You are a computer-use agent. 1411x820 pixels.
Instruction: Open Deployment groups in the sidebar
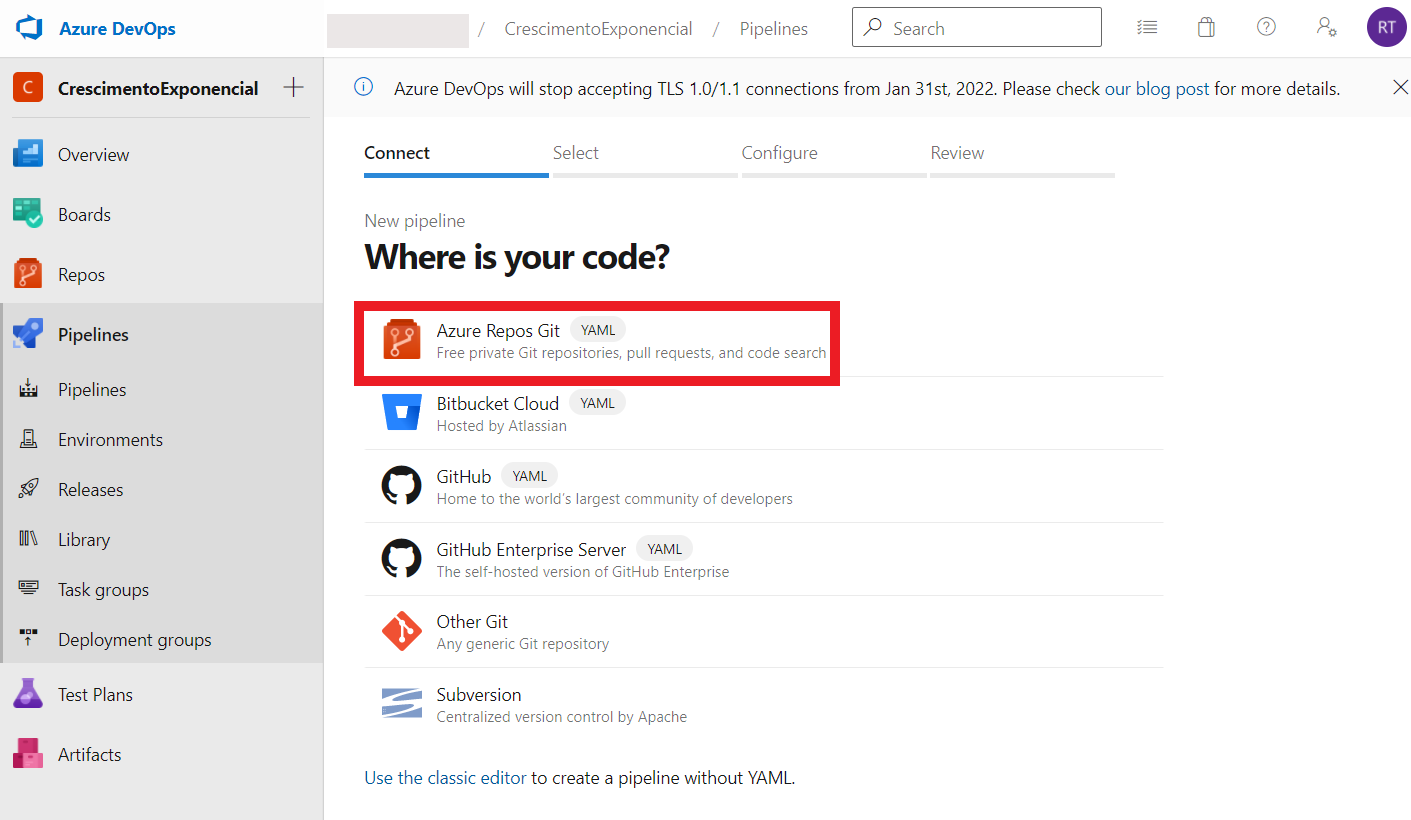(162, 639)
